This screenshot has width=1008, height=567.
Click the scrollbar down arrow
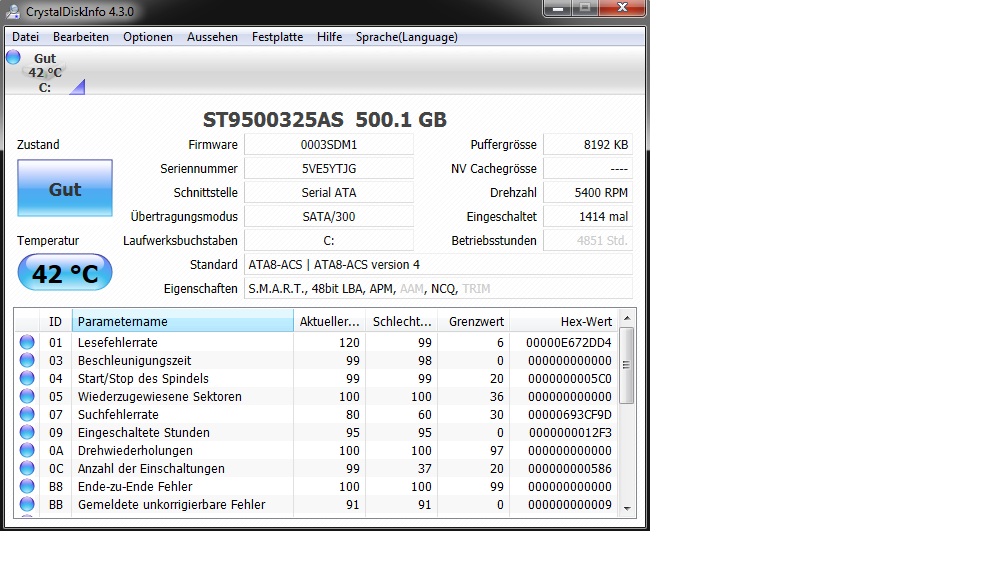[x=627, y=508]
